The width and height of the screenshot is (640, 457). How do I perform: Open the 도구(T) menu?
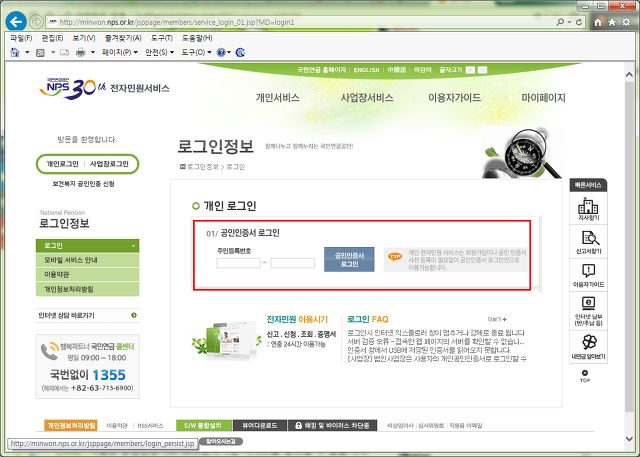pyautogui.click(x=162, y=38)
